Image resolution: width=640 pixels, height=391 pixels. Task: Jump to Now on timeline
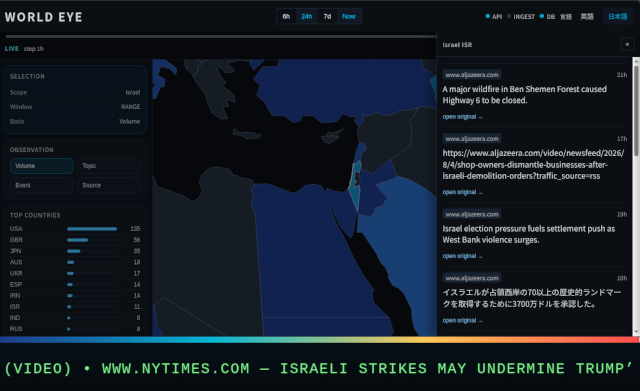coord(349,16)
